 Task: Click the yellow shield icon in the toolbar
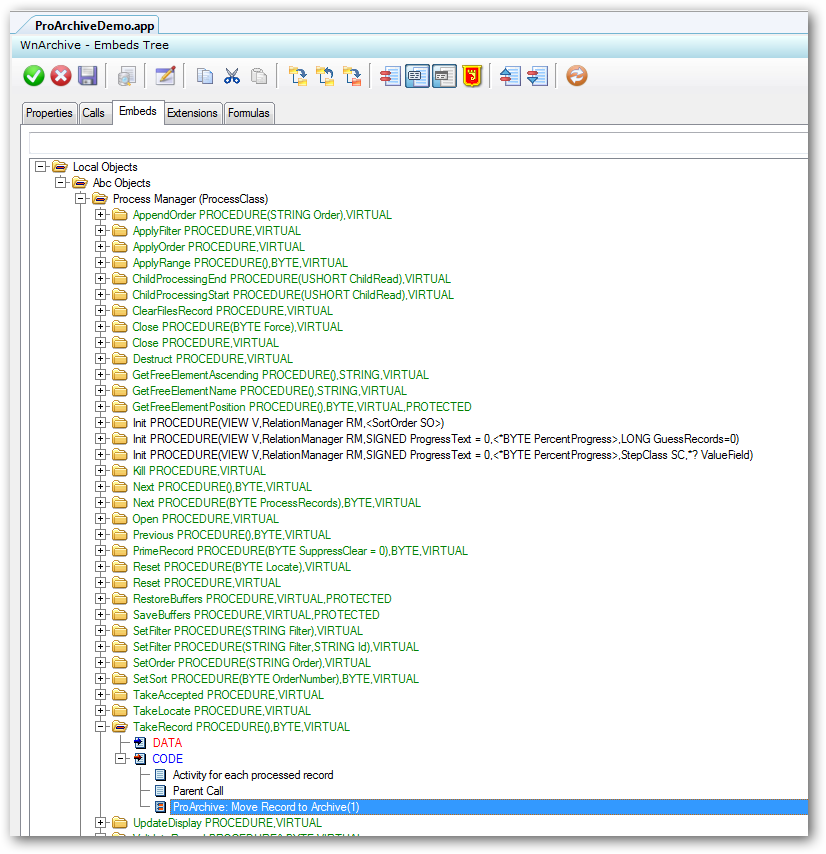(470, 75)
